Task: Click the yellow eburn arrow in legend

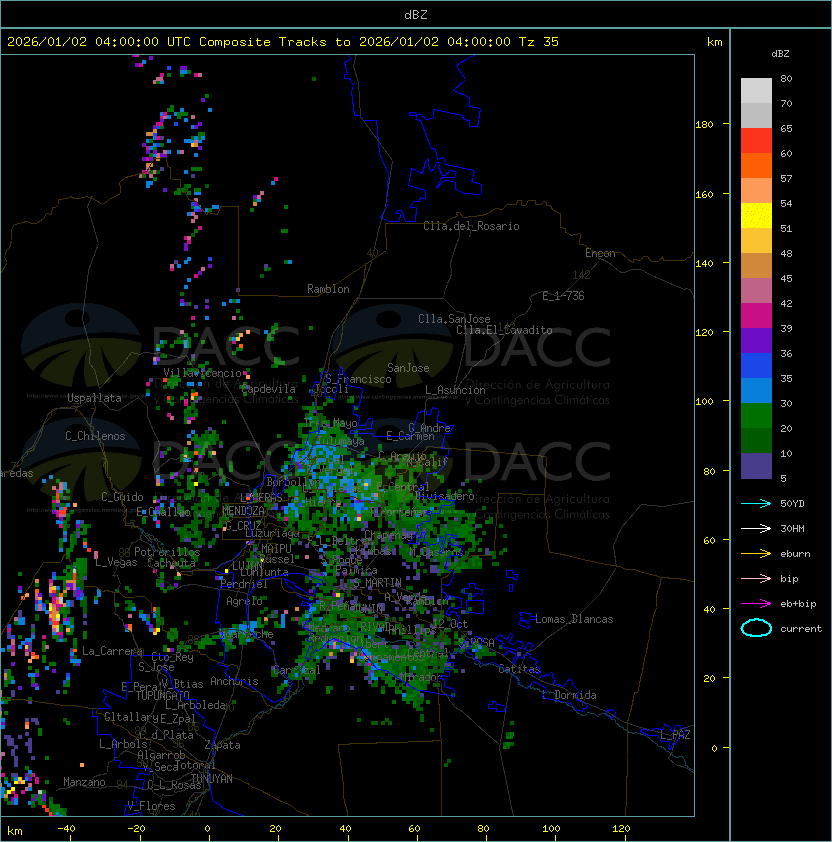Action: click(756, 554)
